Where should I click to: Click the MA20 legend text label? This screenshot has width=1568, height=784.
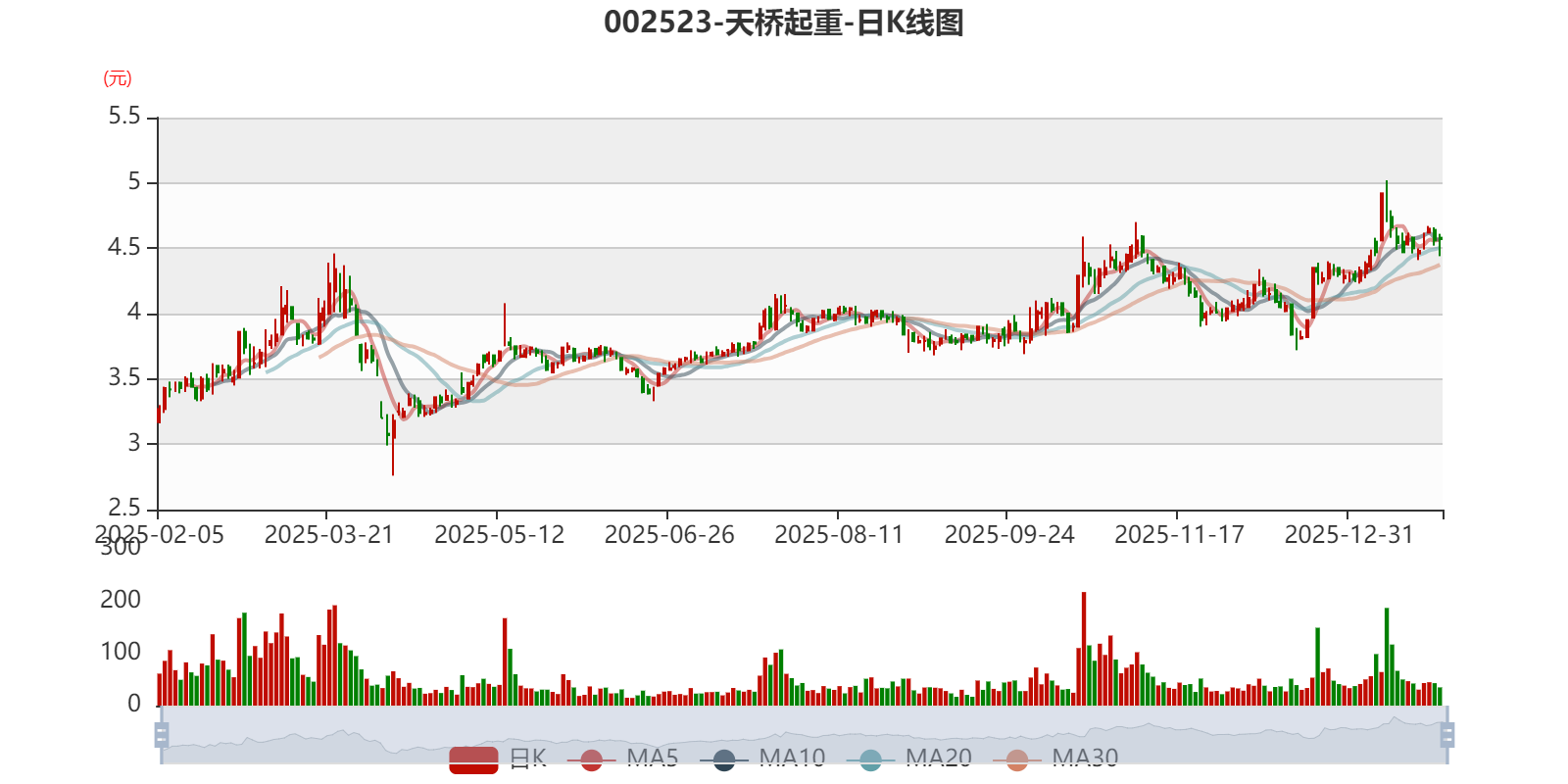pyautogui.click(x=939, y=758)
